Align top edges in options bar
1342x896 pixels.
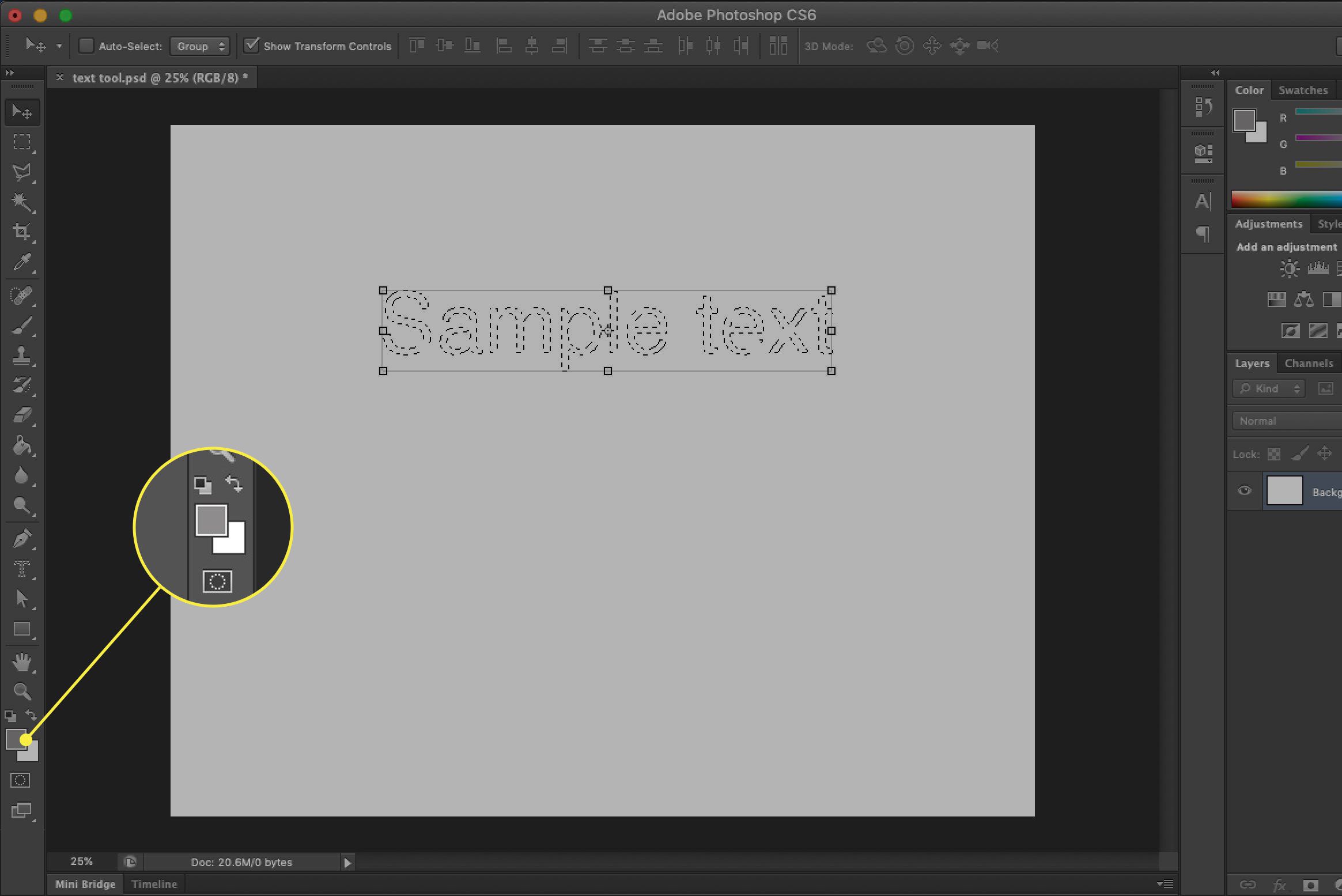point(417,46)
